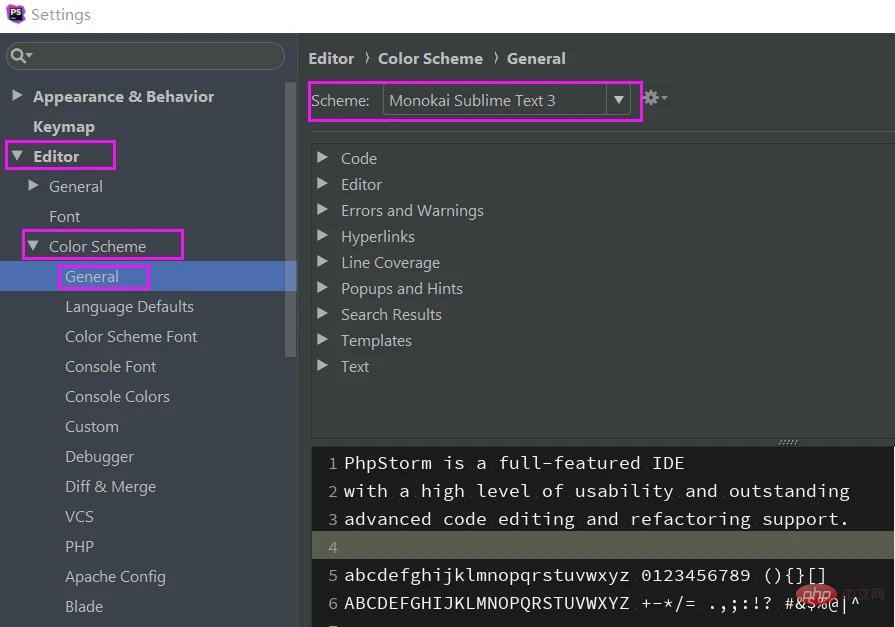
Task: Select General under Color Scheme
Action: click(x=92, y=276)
